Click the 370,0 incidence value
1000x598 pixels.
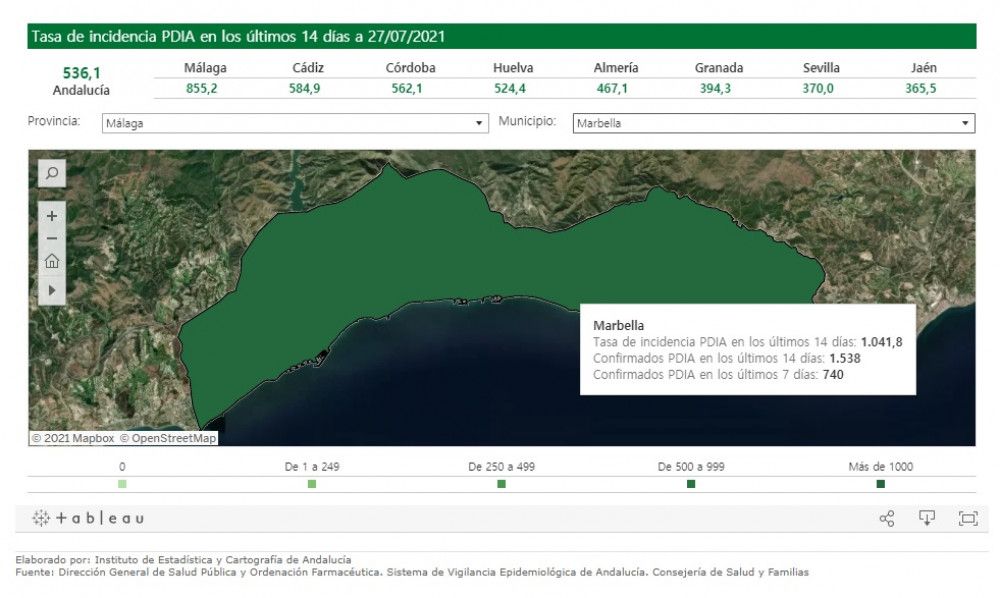[x=818, y=89]
